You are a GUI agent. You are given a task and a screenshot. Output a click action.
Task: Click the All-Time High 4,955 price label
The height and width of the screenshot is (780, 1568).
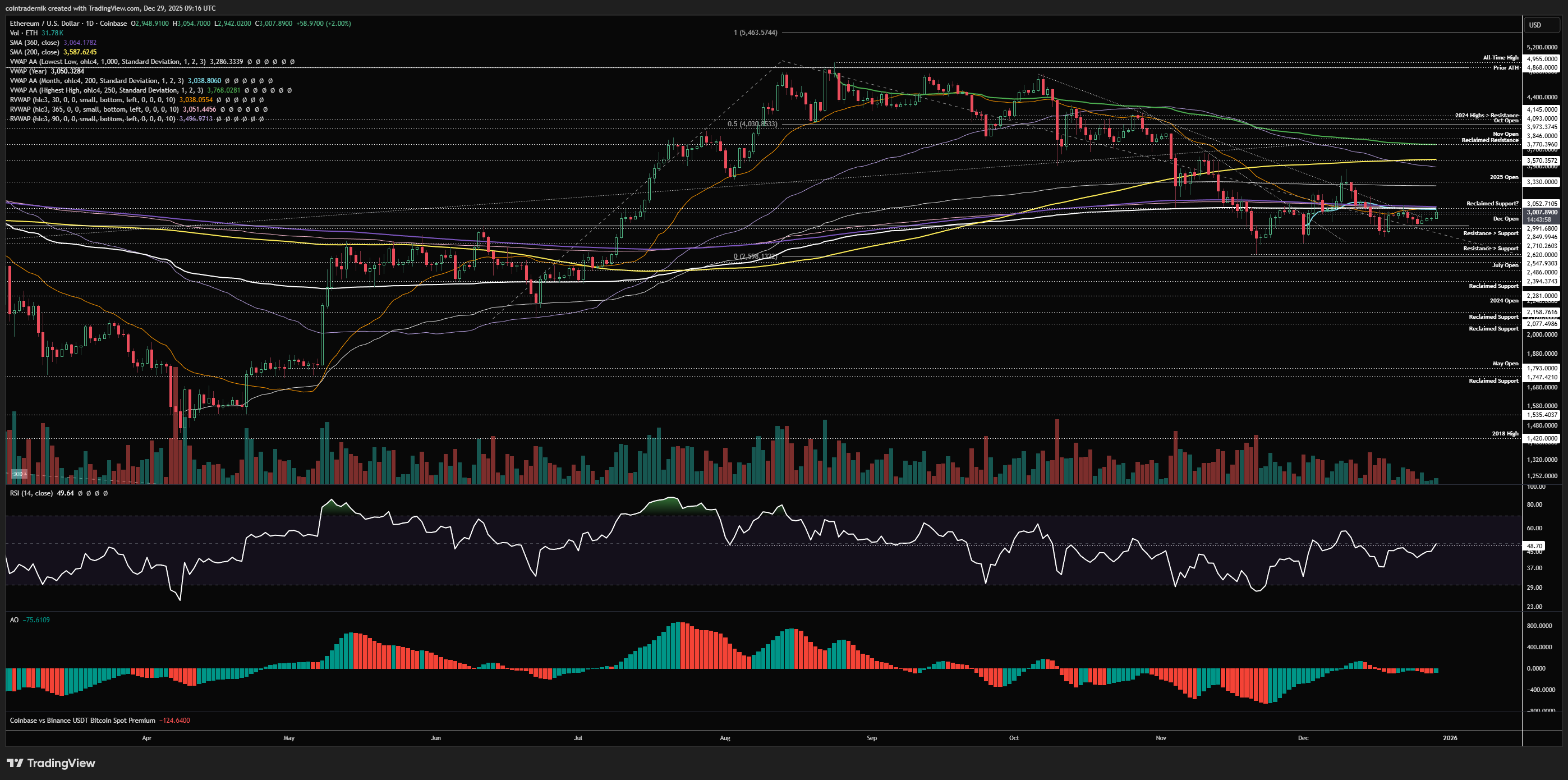click(1542, 59)
